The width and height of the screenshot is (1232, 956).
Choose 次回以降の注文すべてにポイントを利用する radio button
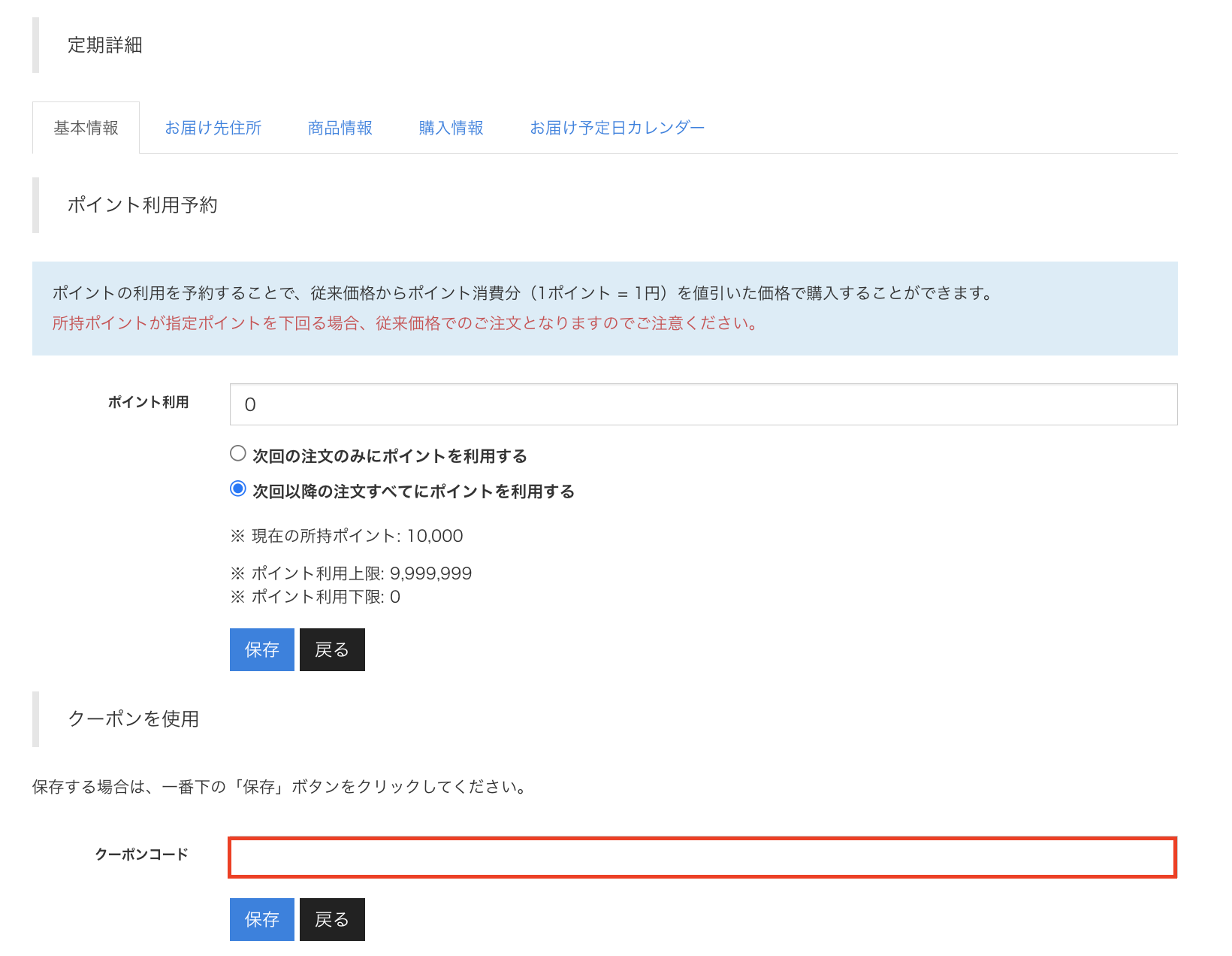pyautogui.click(x=238, y=489)
